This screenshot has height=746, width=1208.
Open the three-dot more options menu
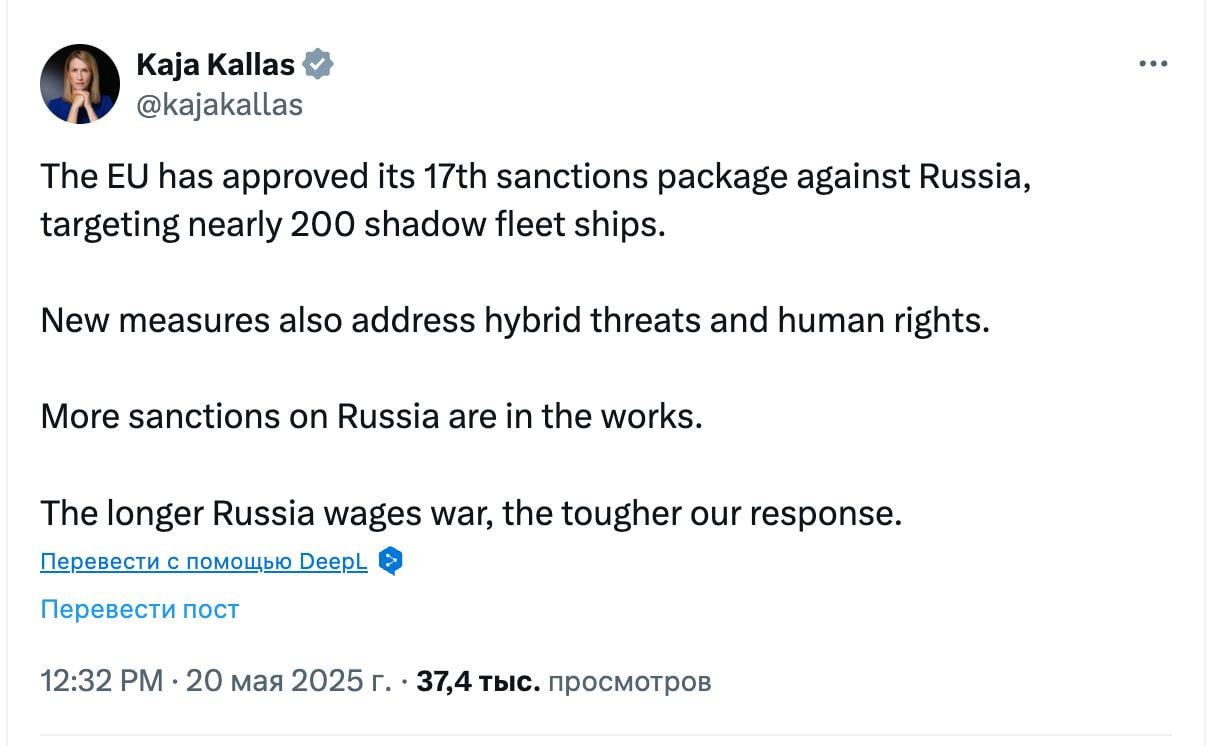point(1153,64)
